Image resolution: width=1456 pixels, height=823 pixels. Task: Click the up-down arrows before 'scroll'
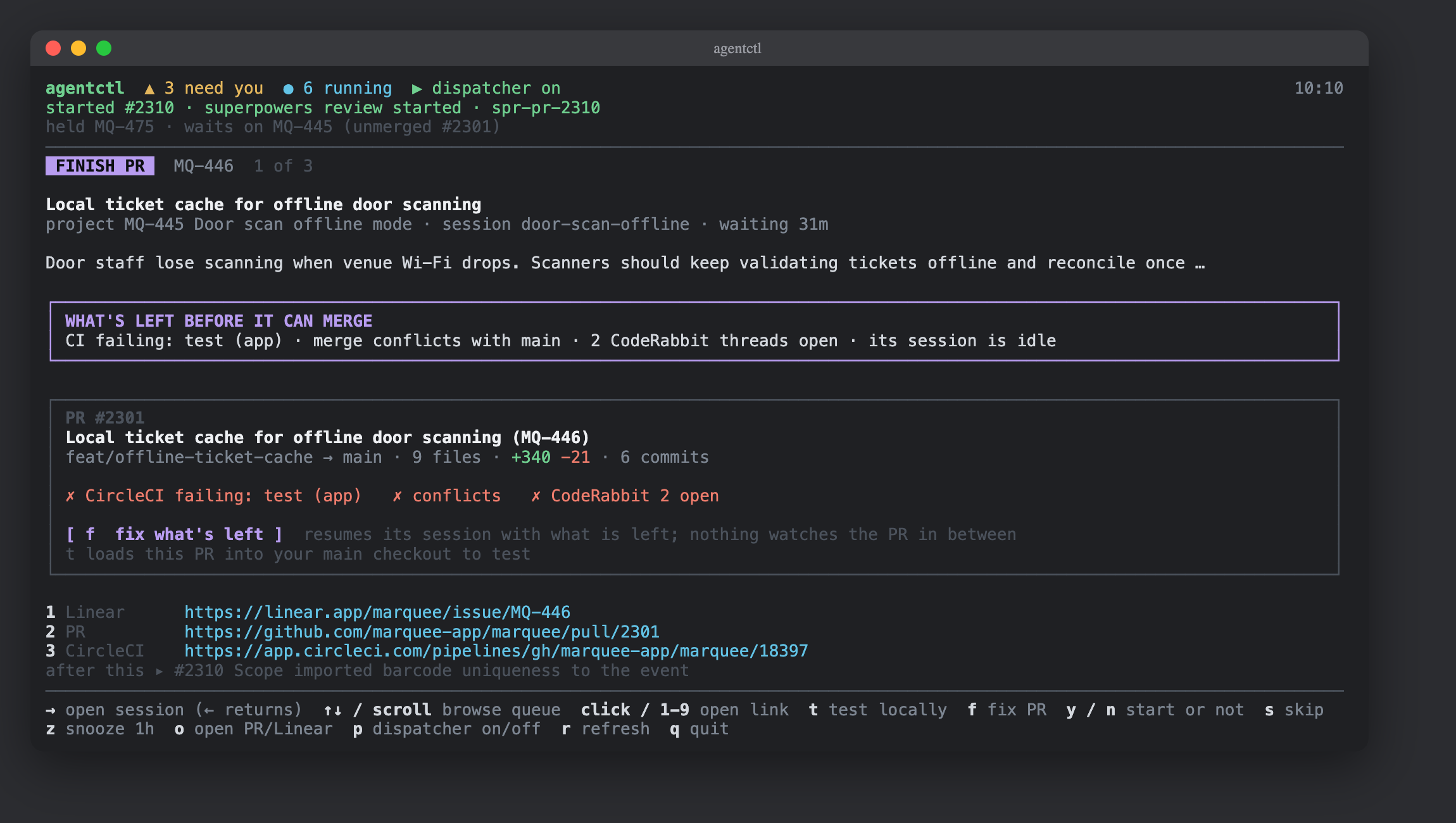pyautogui.click(x=333, y=710)
